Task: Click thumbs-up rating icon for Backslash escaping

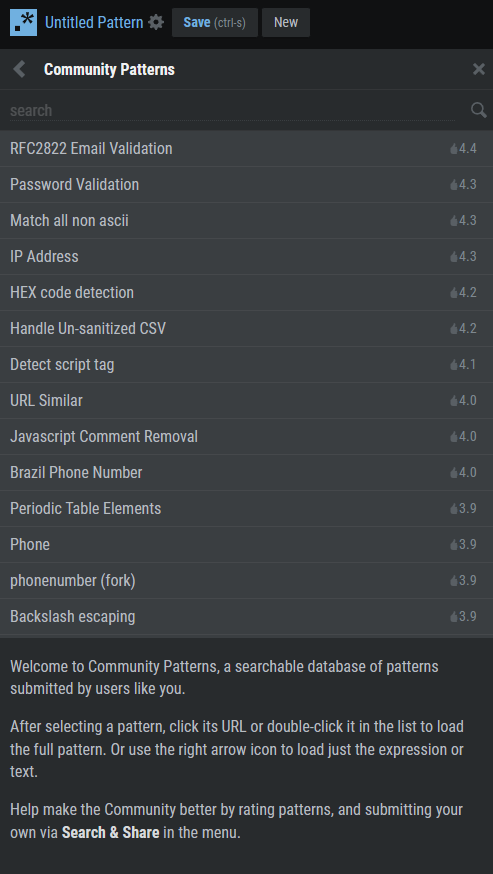Action: 454,616
